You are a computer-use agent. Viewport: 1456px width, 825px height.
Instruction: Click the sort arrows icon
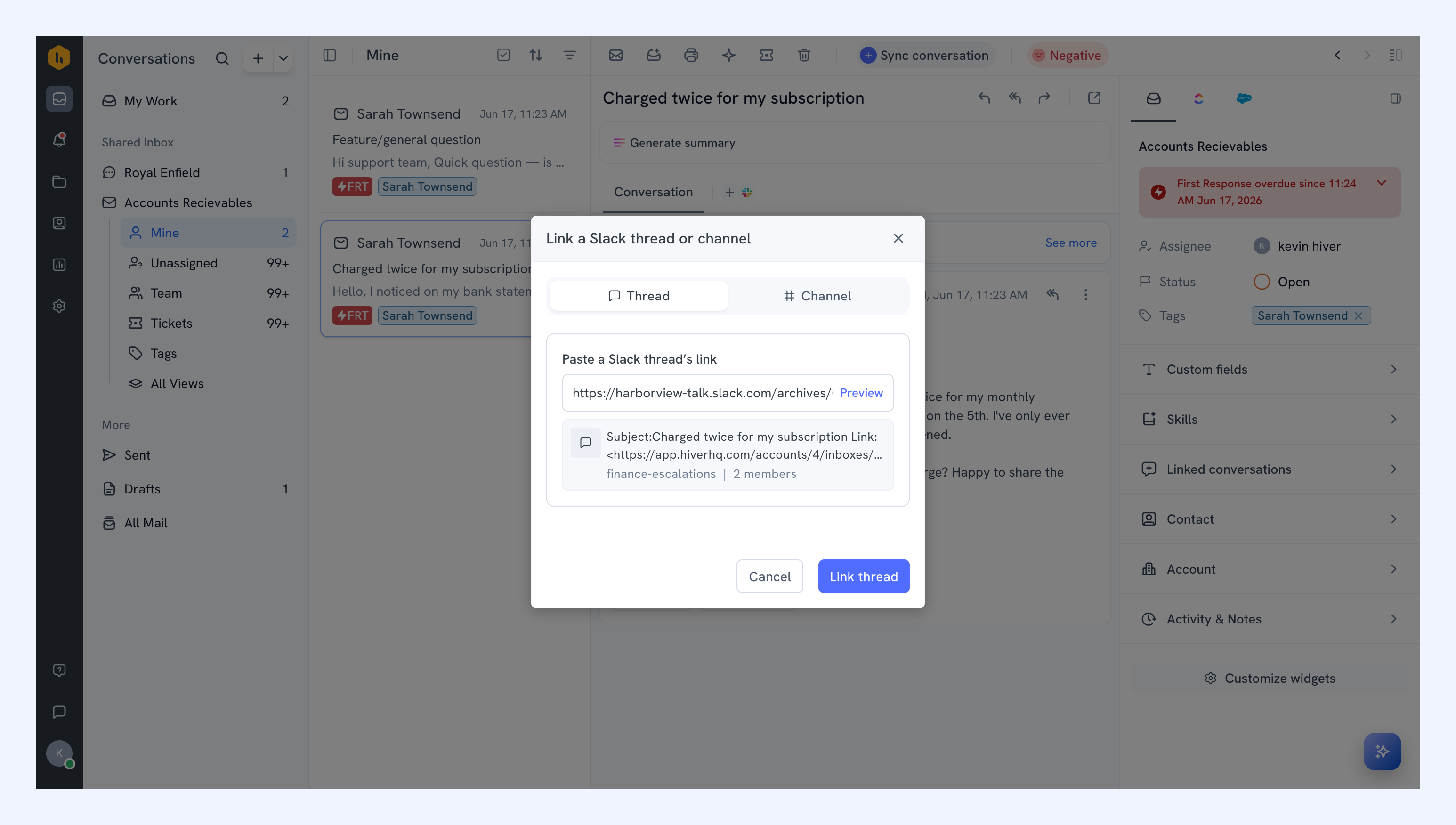[535, 55]
